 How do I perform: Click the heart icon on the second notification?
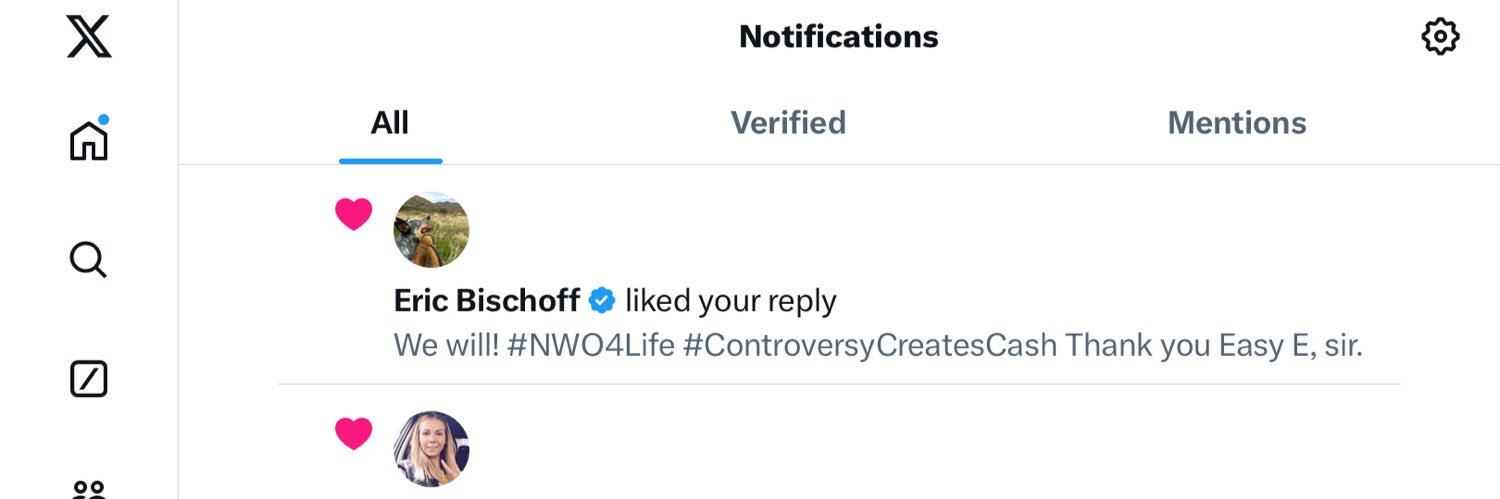(353, 433)
